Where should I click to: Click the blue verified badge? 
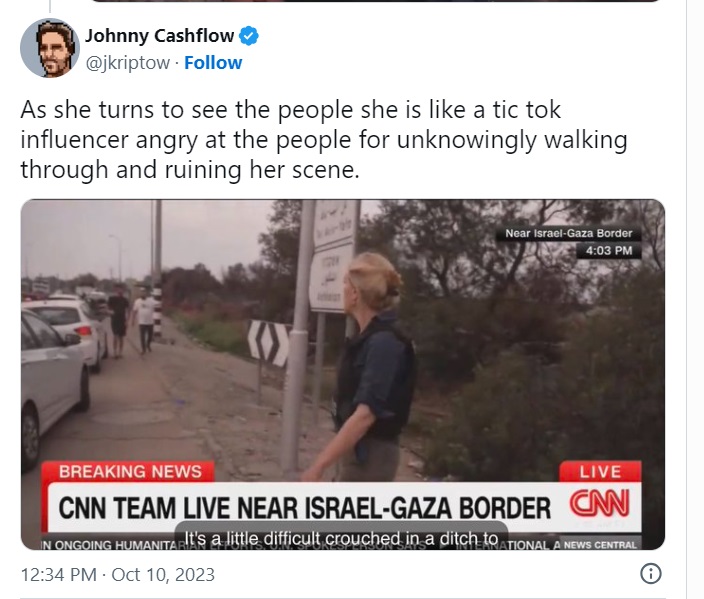249,36
